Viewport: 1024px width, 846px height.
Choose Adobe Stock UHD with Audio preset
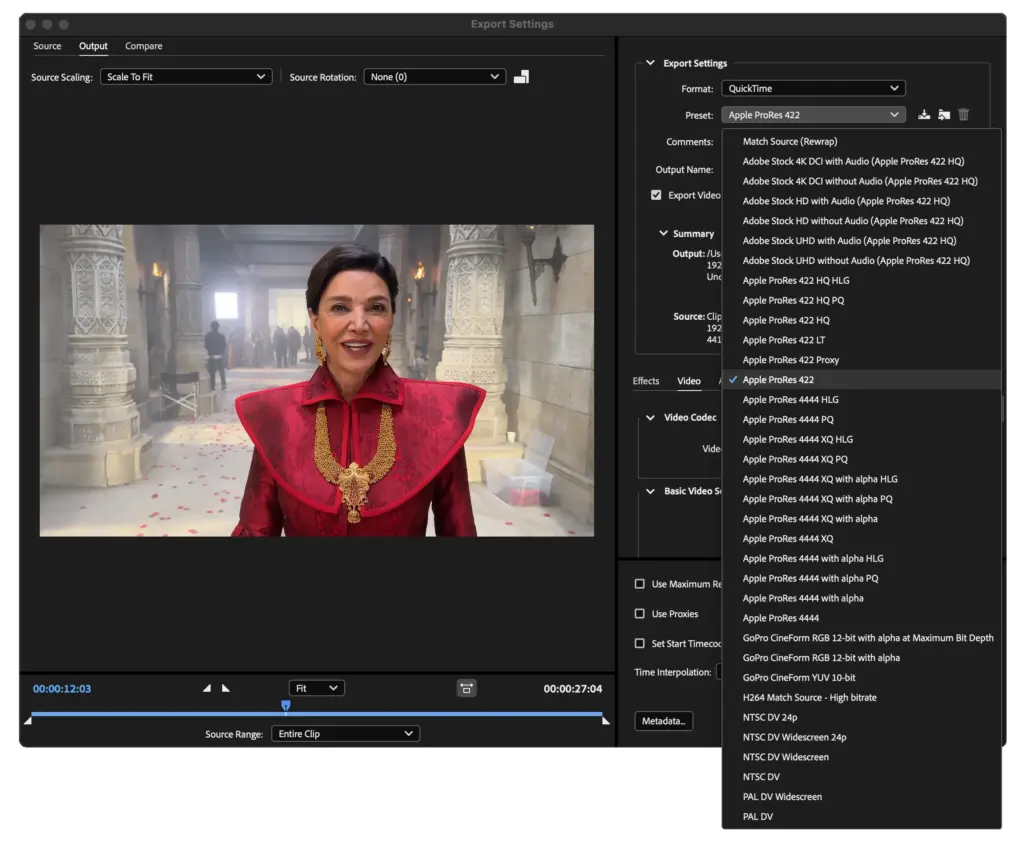click(861, 240)
